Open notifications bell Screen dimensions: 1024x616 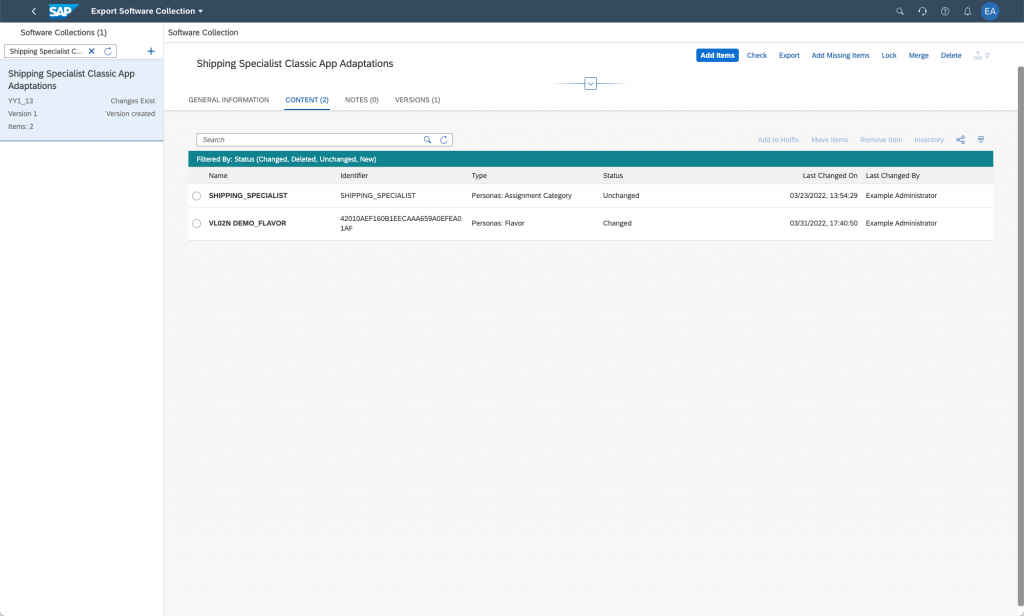coord(967,11)
